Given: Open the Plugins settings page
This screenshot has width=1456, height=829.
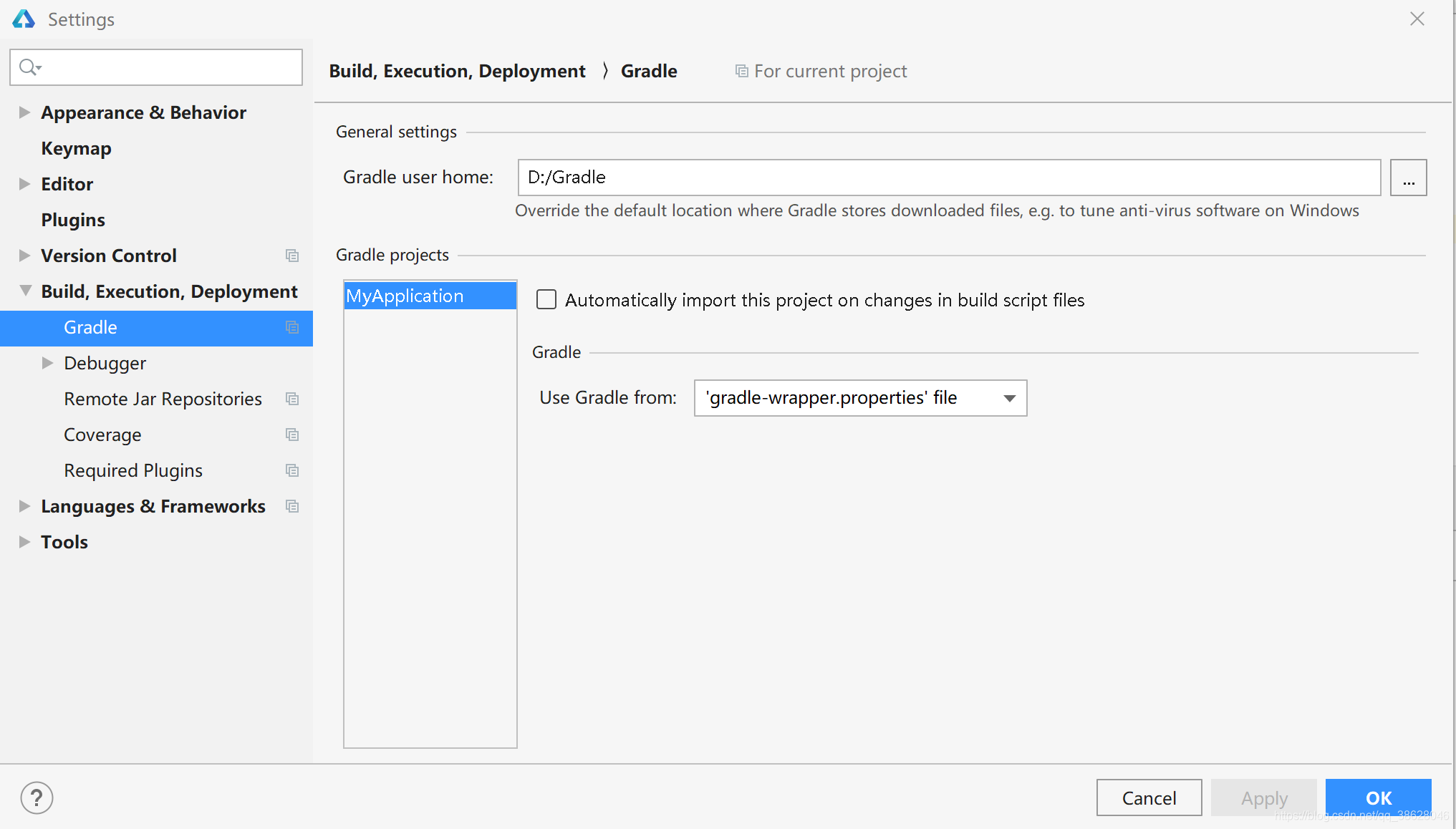Looking at the screenshot, I should click(x=72, y=220).
